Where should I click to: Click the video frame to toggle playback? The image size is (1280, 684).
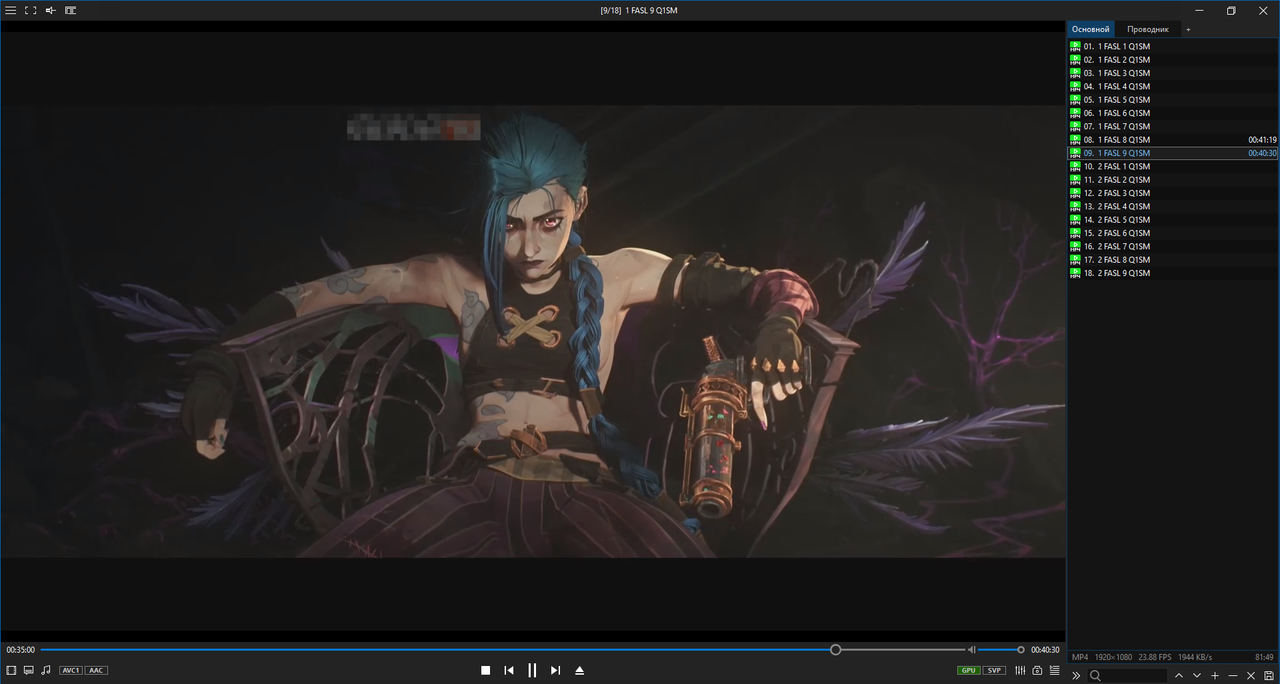click(x=532, y=330)
